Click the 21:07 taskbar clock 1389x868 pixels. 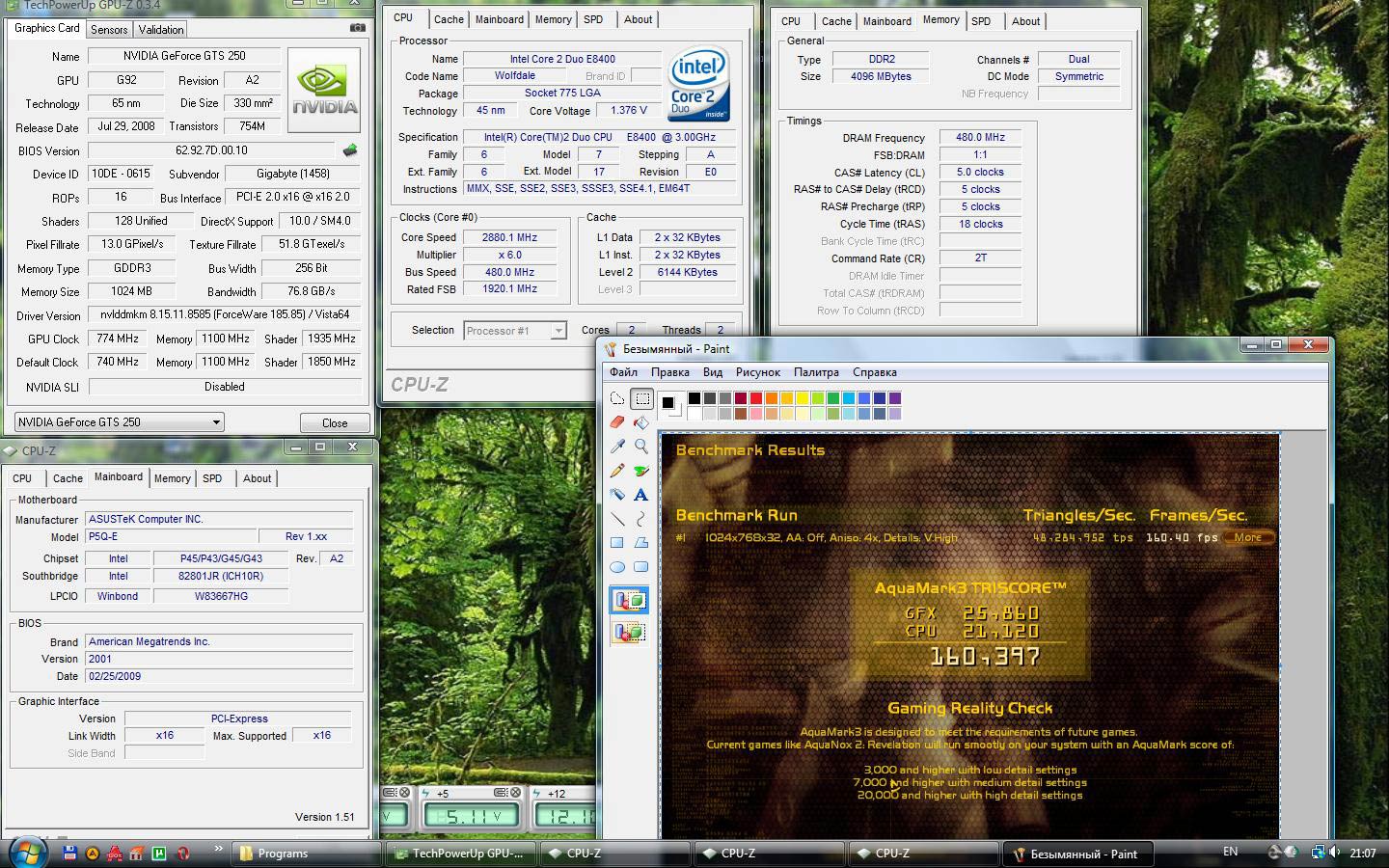(1363, 853)
